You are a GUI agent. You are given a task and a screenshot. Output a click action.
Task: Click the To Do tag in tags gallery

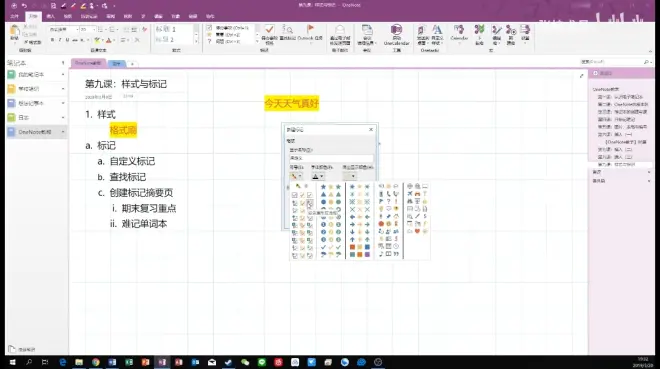point(228,28)
